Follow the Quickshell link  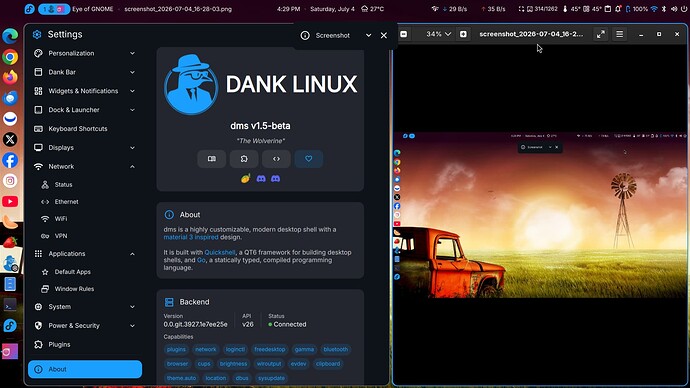(x=220, y=253)
